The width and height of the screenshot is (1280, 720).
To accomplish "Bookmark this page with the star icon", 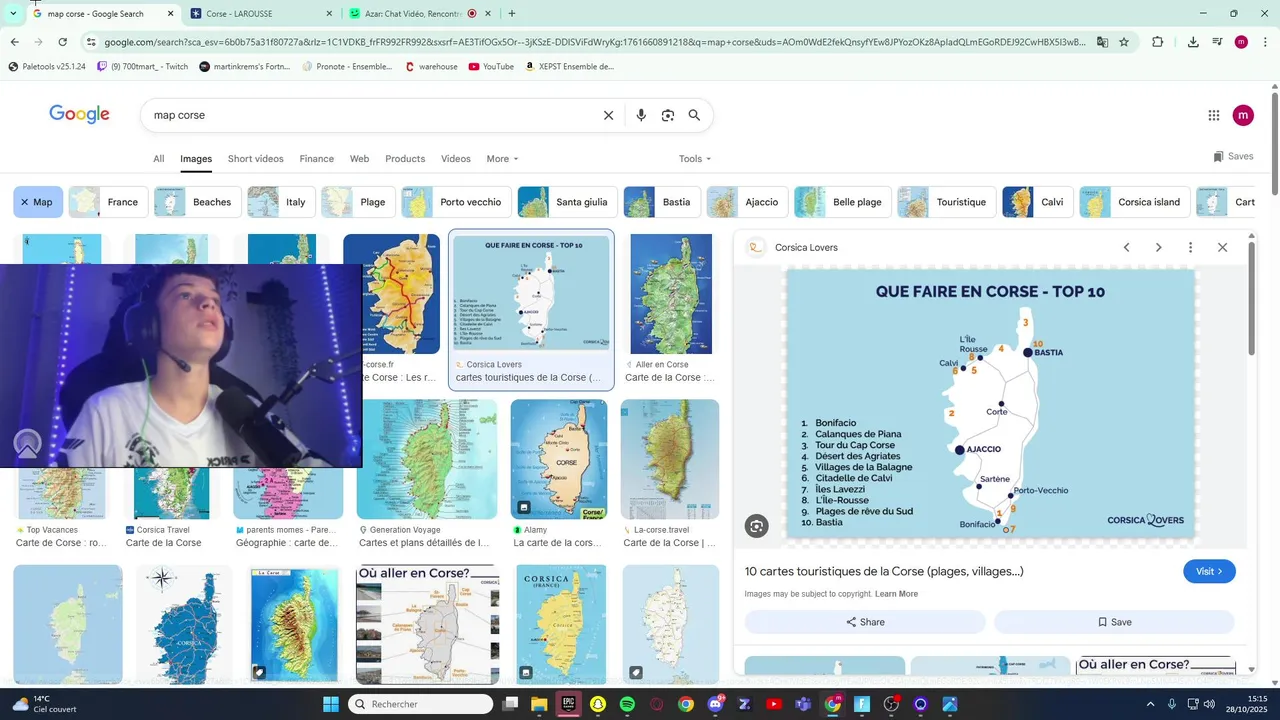I will (x=1124, y=42).
